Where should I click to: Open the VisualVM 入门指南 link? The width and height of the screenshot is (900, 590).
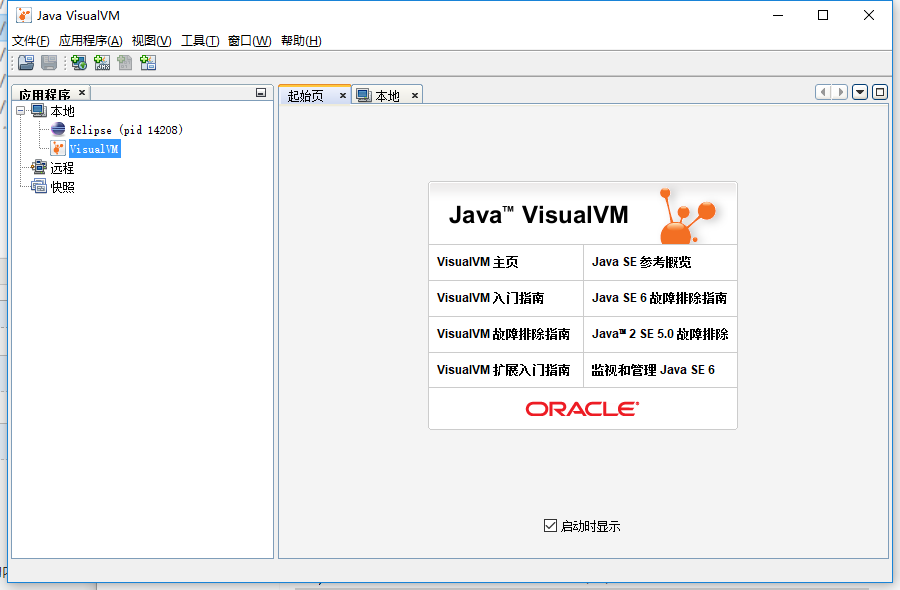pyautogui.click(x=490, y=298)
